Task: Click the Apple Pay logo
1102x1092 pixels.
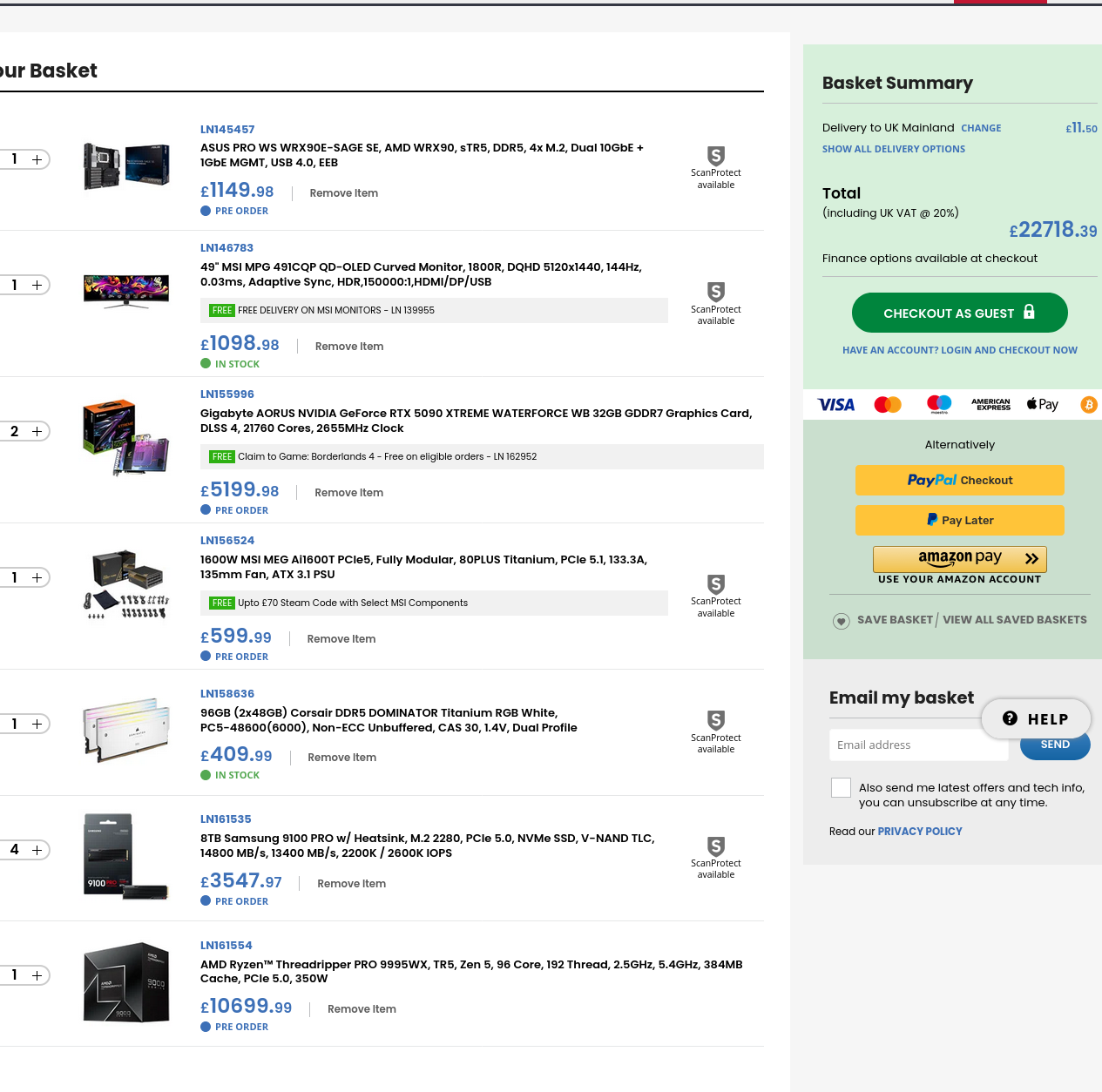Action: (1043, 404)
